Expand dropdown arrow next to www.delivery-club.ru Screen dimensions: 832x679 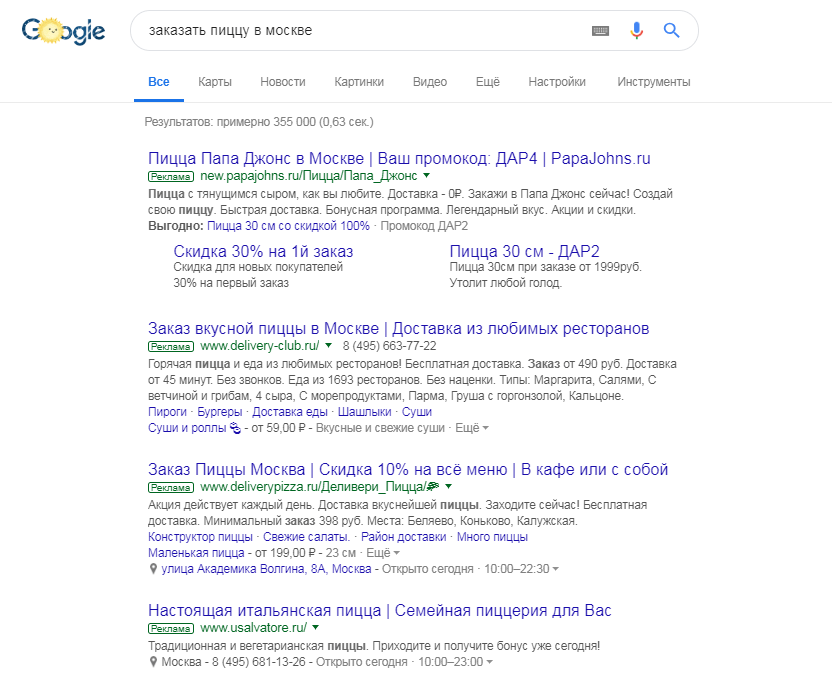tap(328, 345)
